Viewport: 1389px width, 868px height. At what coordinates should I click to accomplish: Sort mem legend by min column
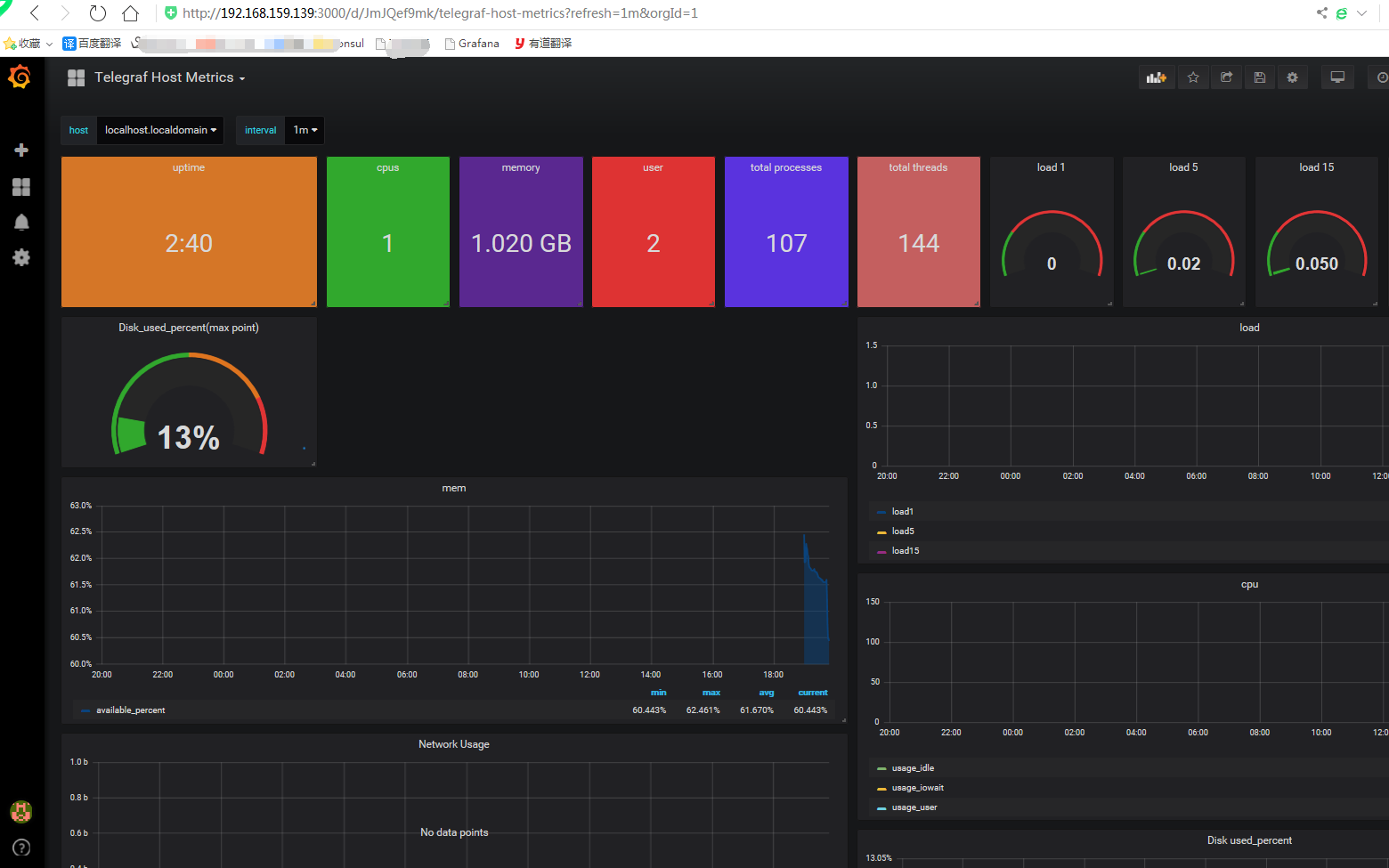tap(658, 693)
